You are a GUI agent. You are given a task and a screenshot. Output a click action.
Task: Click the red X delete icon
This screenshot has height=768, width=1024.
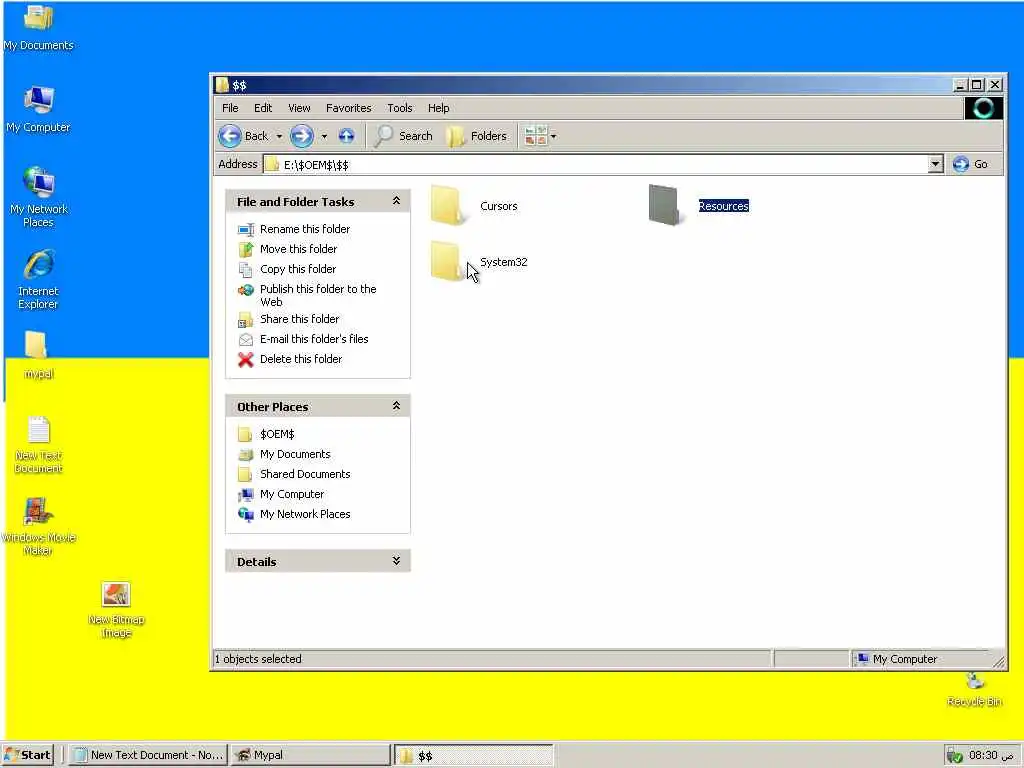[246, 359]
